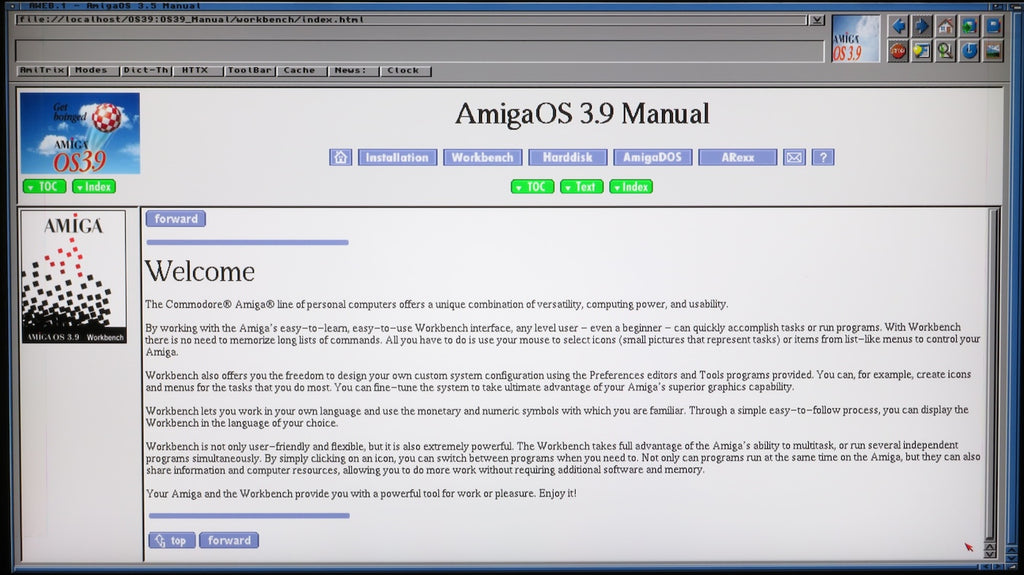Expand the center Text green dropdown
The image size is (1024, 575).
pos(581,187)
